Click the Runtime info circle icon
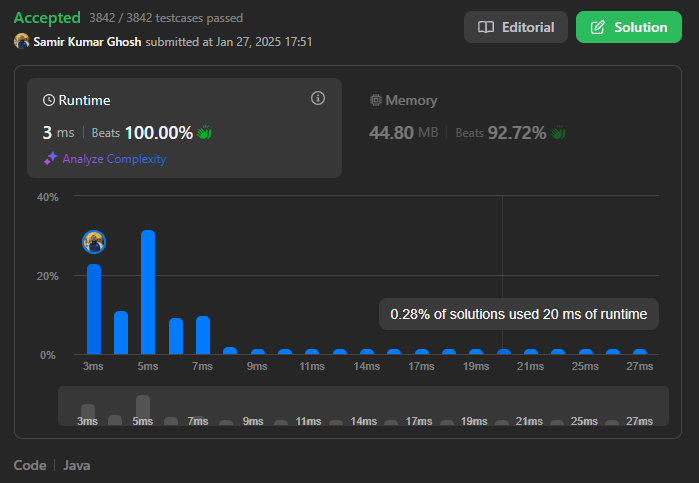This screenshot has height=483, width=699. coord(318,98)
